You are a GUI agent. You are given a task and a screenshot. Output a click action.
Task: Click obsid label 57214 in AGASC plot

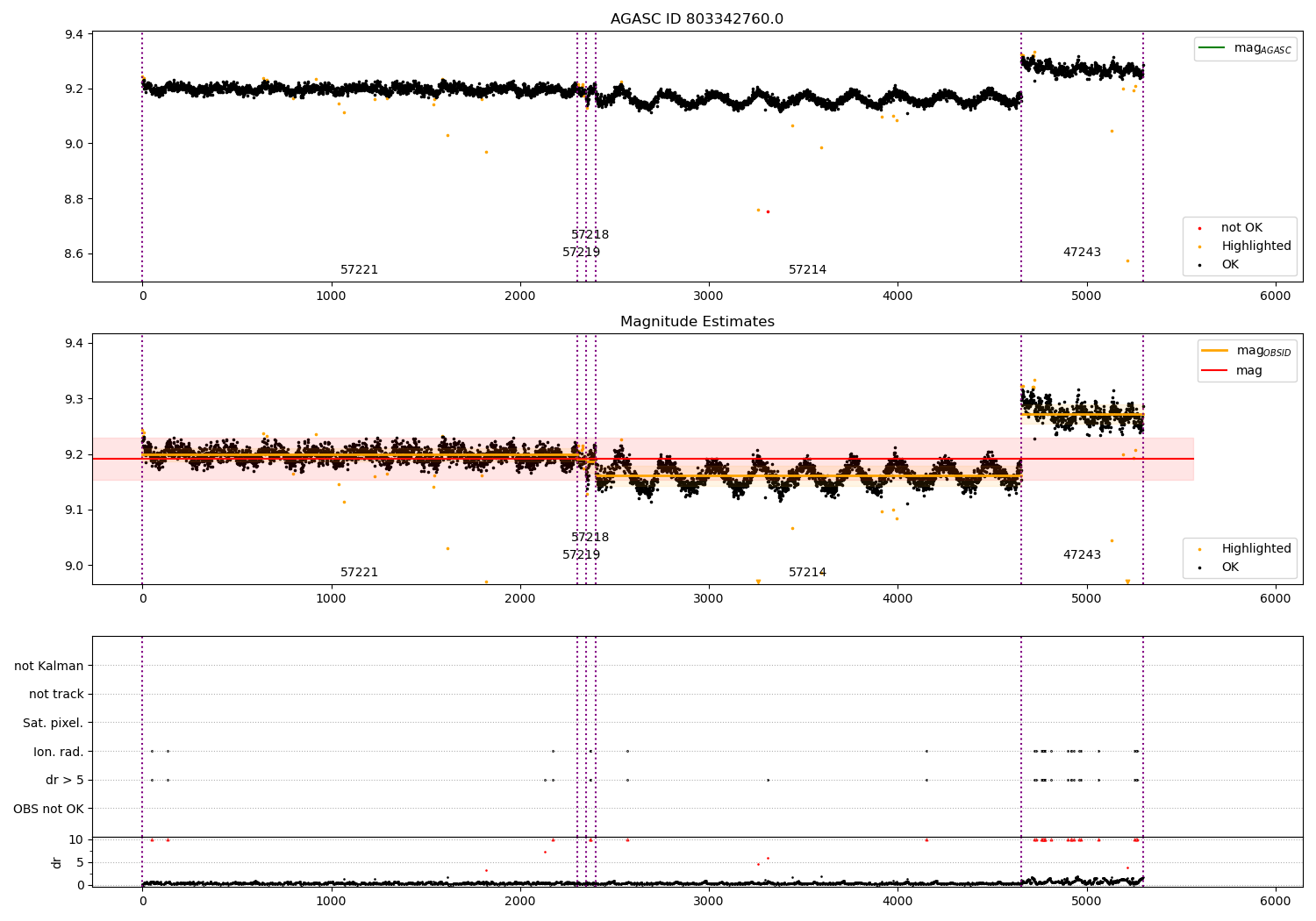pos(807,270)
